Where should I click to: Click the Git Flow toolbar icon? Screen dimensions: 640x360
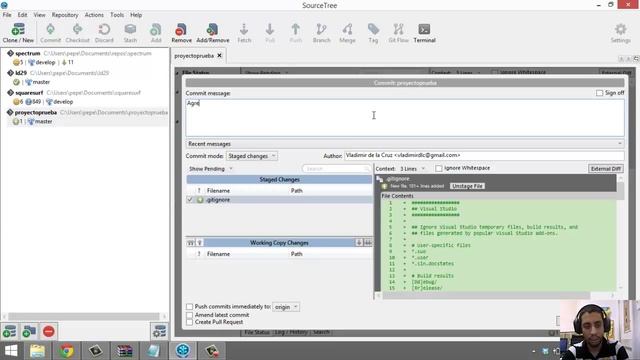(398, 33)
